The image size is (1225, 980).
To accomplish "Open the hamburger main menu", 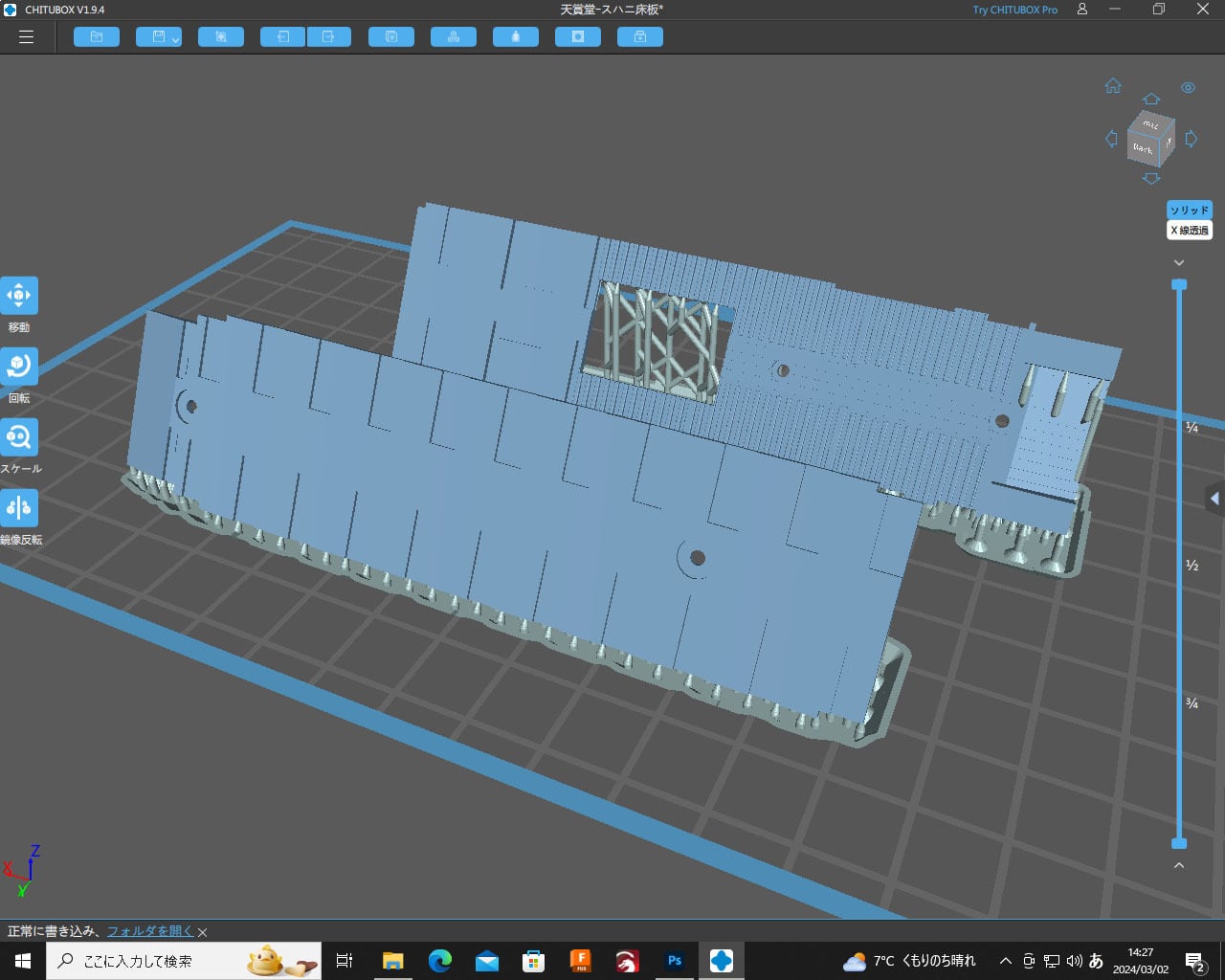I will pos(26,37).
